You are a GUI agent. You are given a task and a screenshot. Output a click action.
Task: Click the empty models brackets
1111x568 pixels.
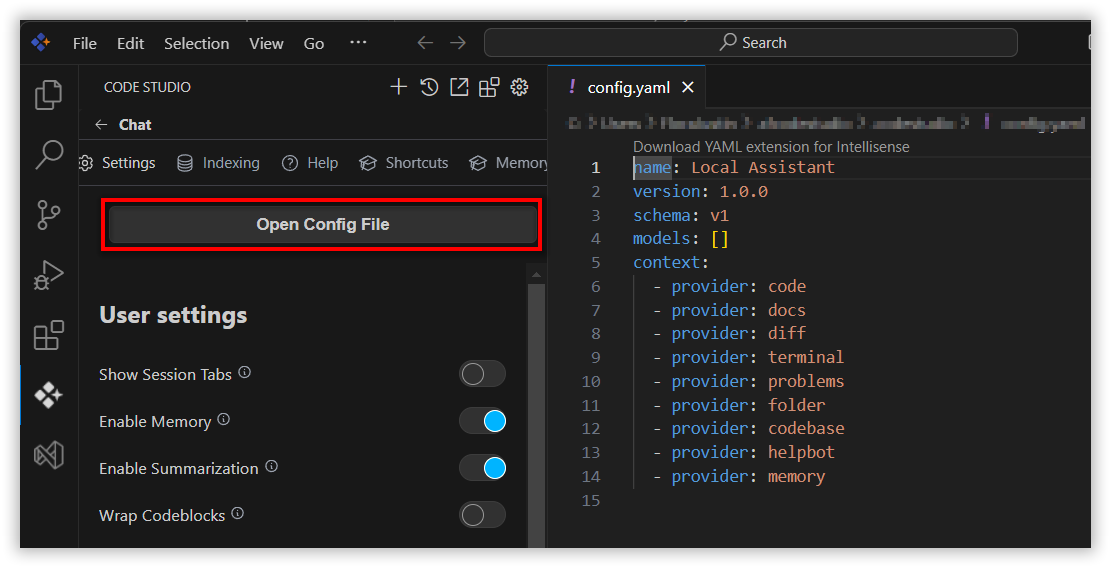click(719, 239)
